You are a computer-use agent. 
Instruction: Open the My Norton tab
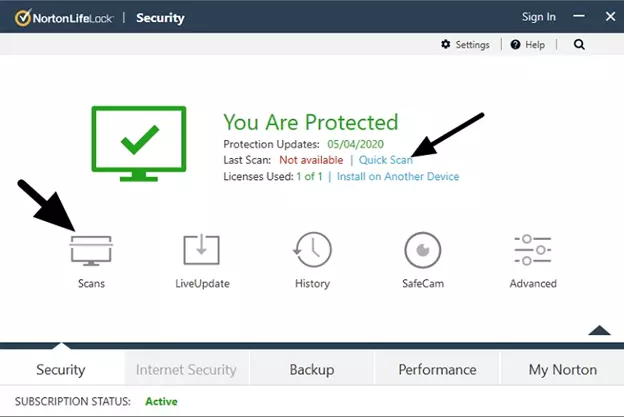(562, 369)
